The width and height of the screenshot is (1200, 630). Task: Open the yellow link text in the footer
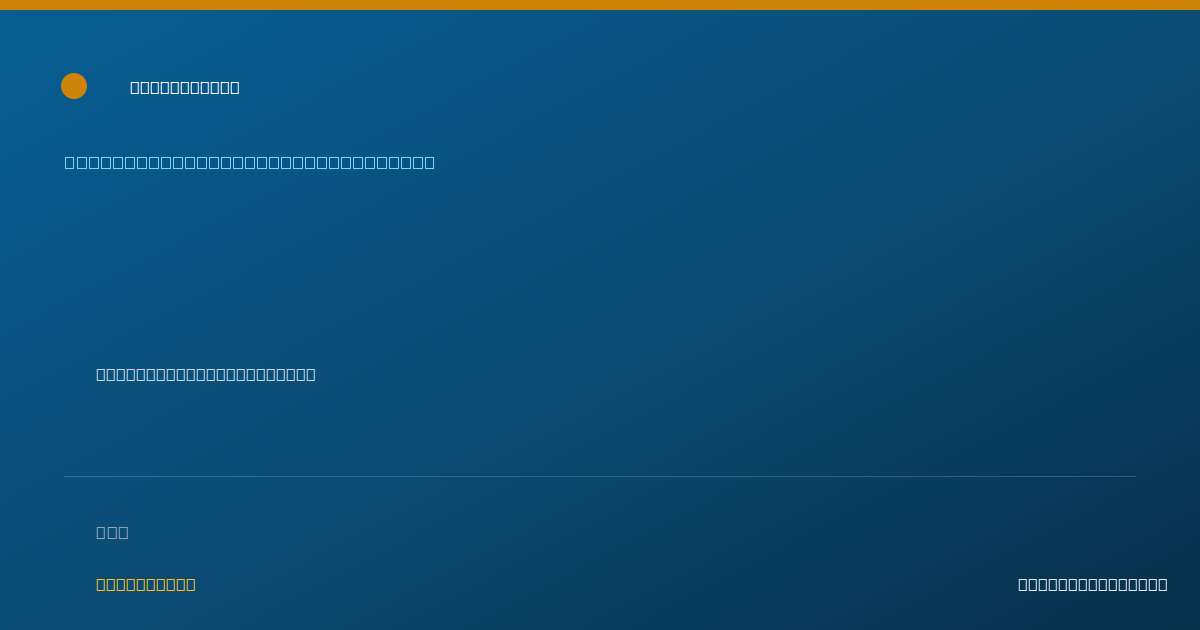tap(146, 584)
